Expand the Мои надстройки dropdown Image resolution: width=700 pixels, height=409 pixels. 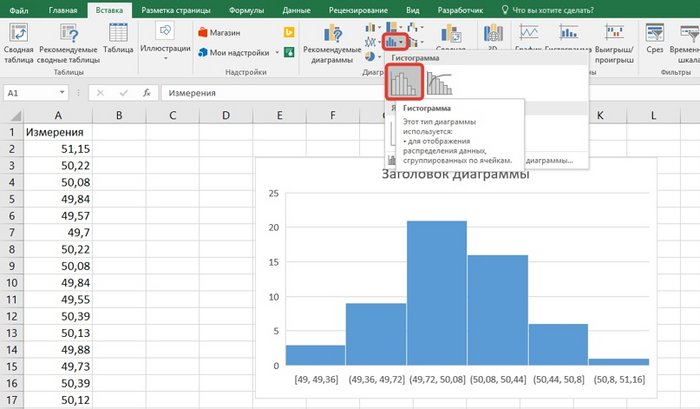pyautogui.click(x=275, y=50)
